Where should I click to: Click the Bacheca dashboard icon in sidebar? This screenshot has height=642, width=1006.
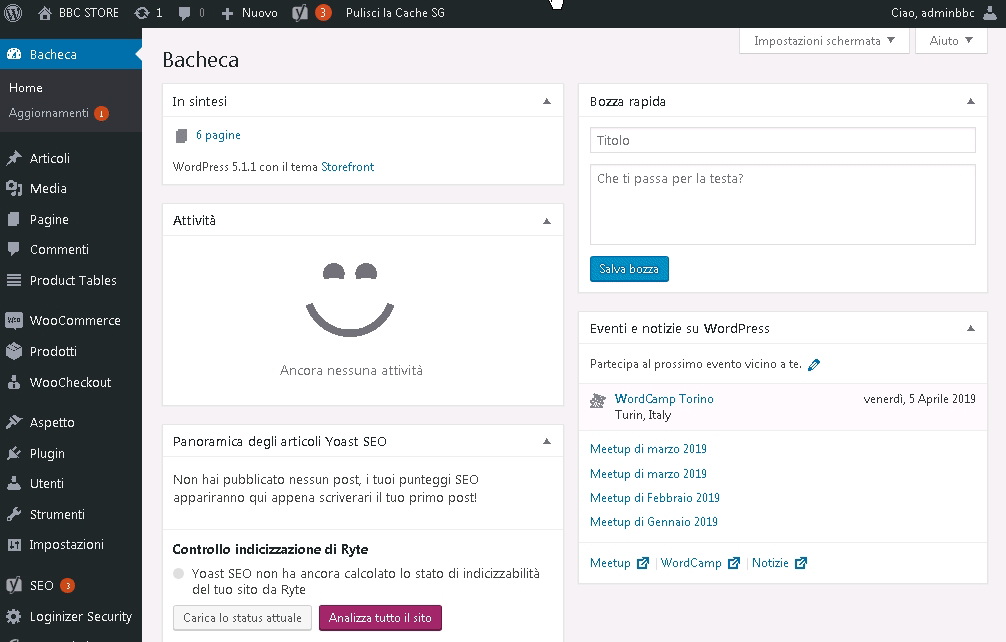14,55
